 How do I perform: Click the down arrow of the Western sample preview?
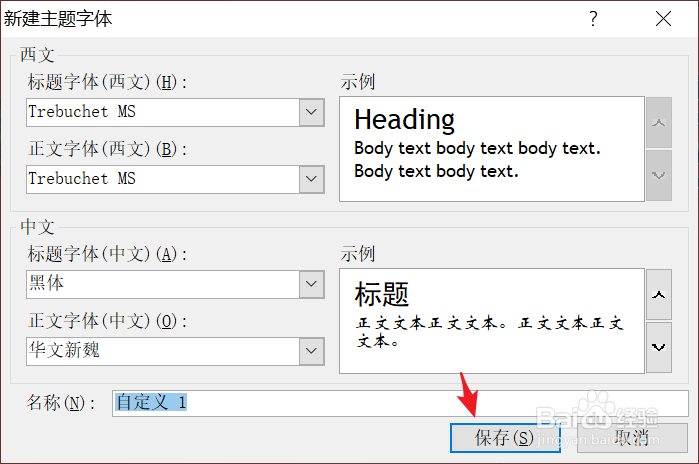(659, 175)
